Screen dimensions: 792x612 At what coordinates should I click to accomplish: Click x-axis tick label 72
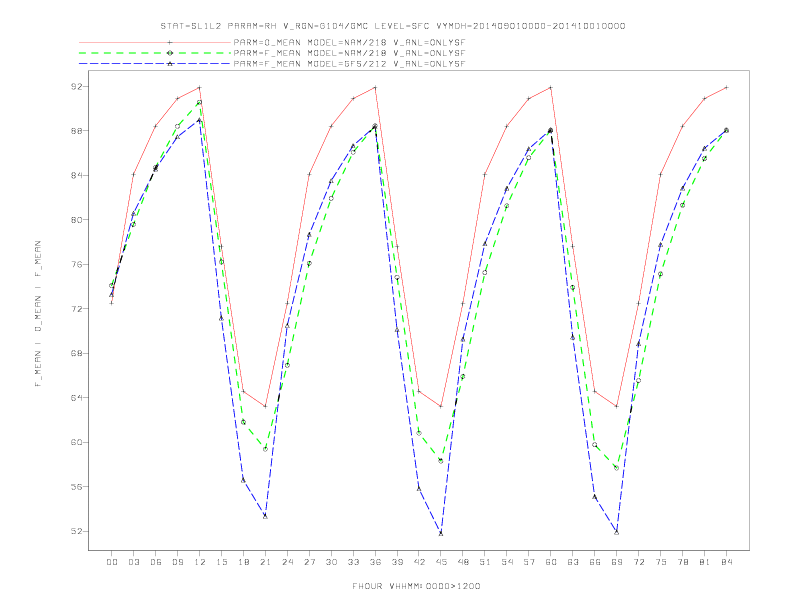tap(639, 562)
